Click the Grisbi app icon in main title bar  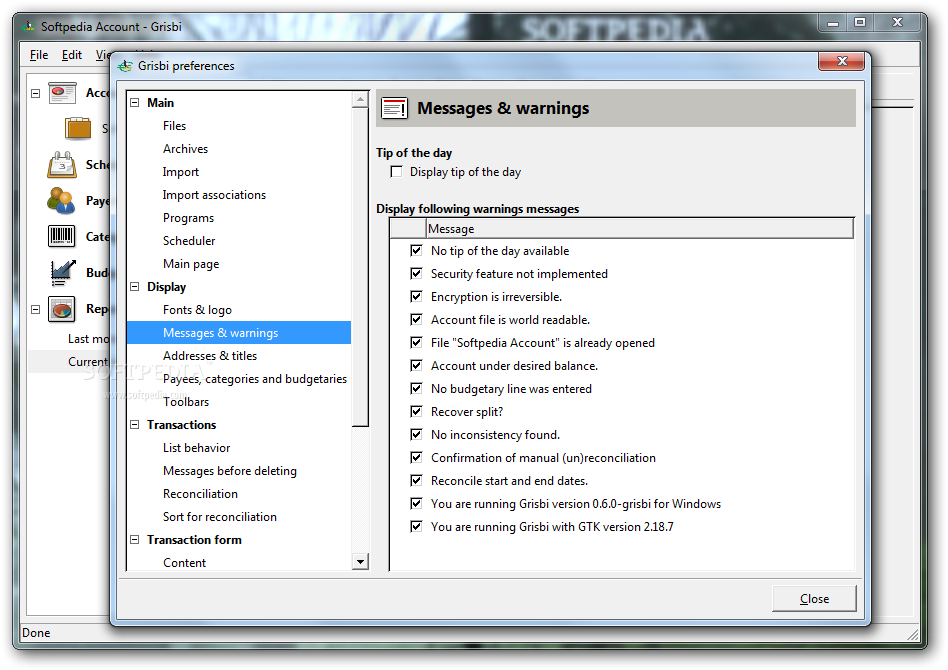(x=28, y=27)
